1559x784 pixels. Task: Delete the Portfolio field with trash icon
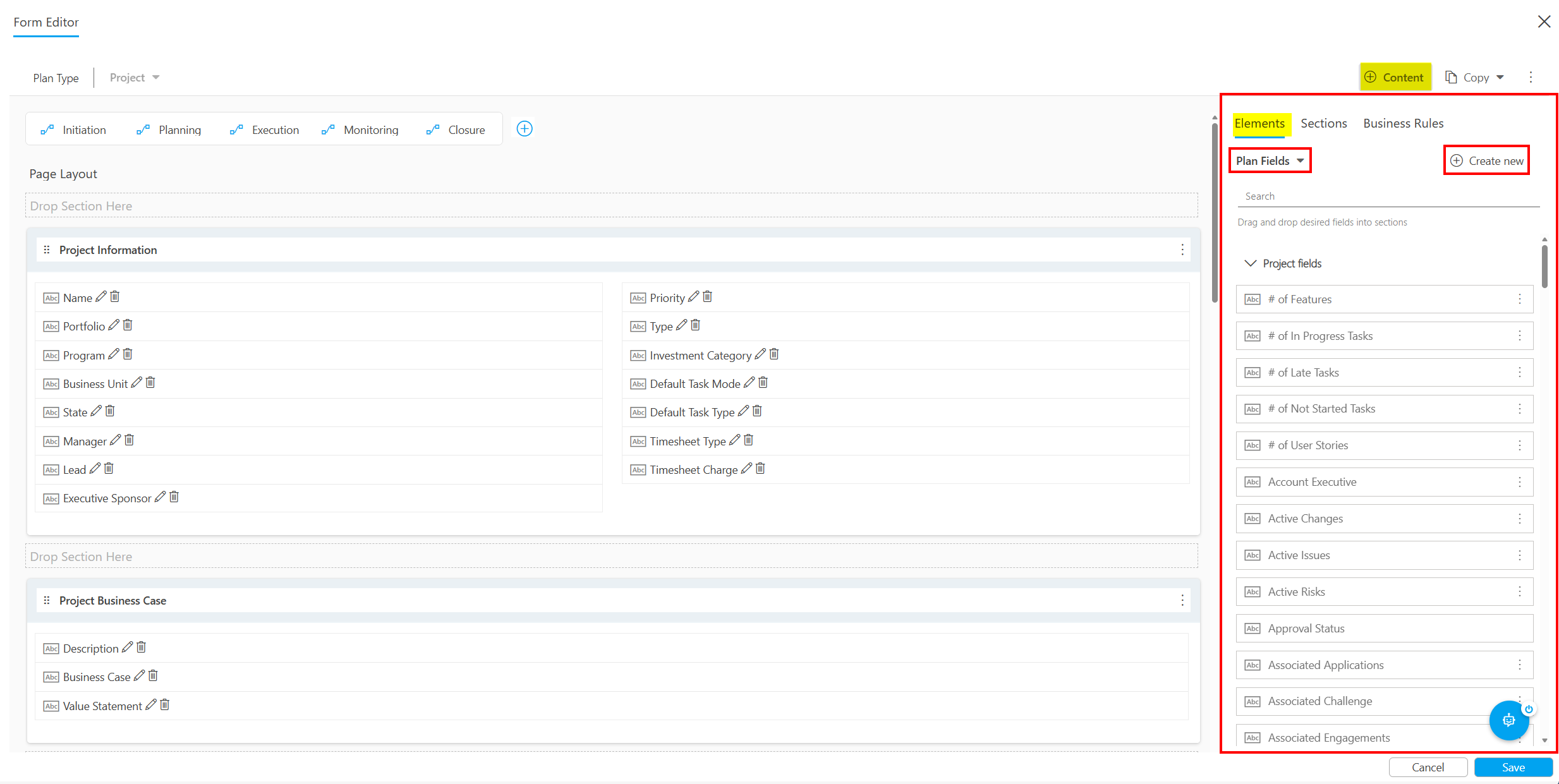(x=128, y=325)
